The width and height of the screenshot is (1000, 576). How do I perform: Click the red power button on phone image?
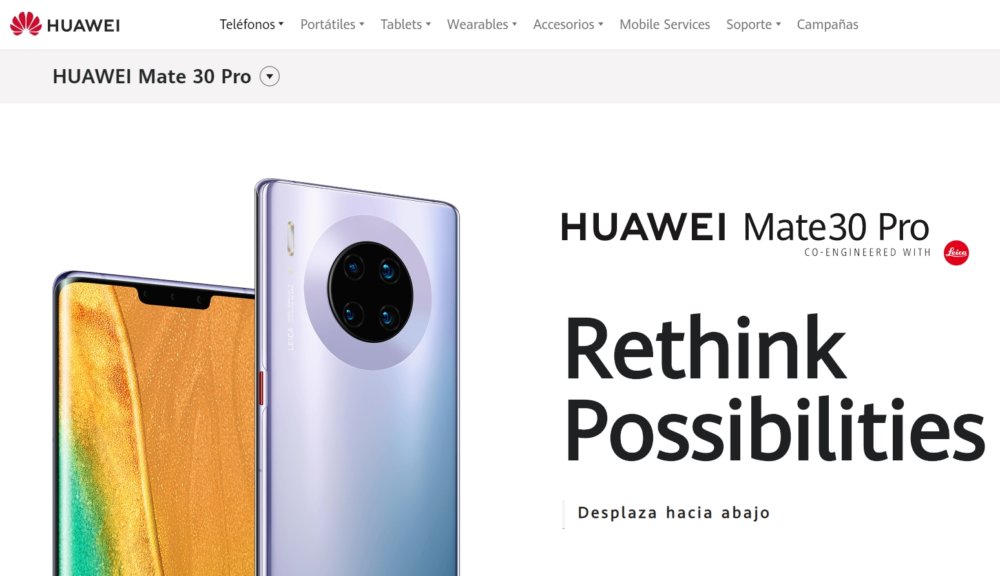pos(261,388)
